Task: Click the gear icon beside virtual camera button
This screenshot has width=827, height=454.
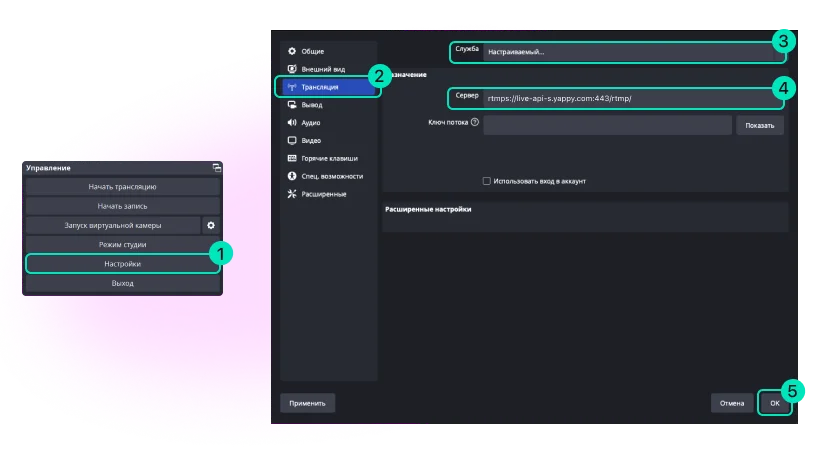Action: (211, 226)
